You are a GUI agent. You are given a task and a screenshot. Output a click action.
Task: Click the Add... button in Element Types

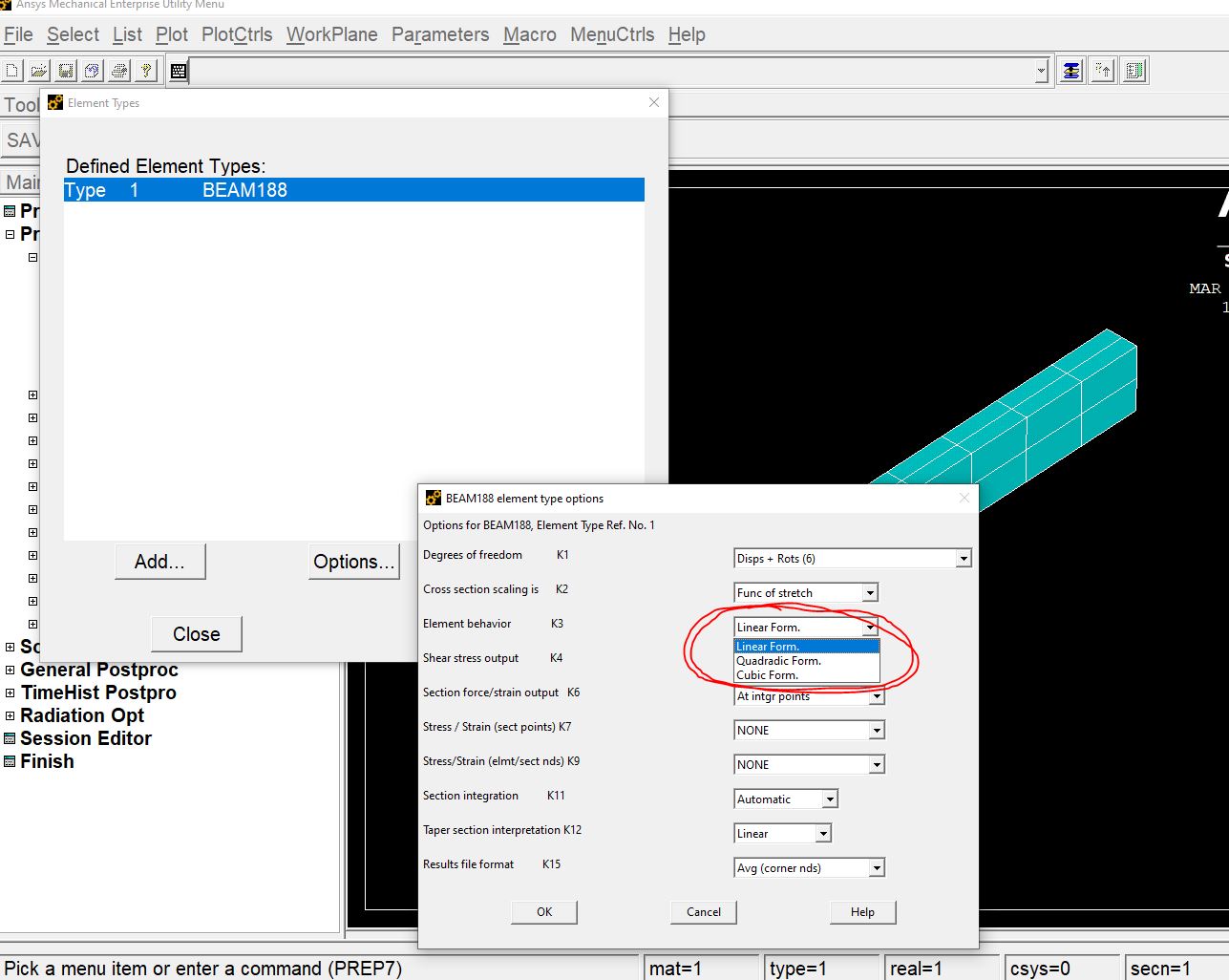159,562
